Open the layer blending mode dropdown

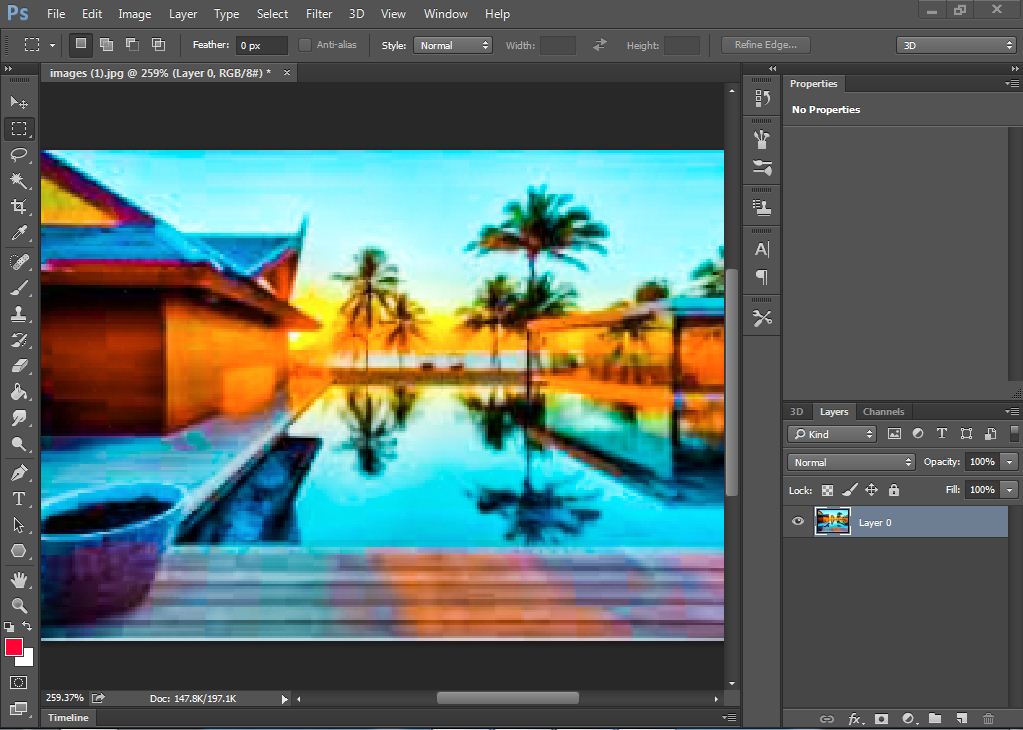pos(850,461)
